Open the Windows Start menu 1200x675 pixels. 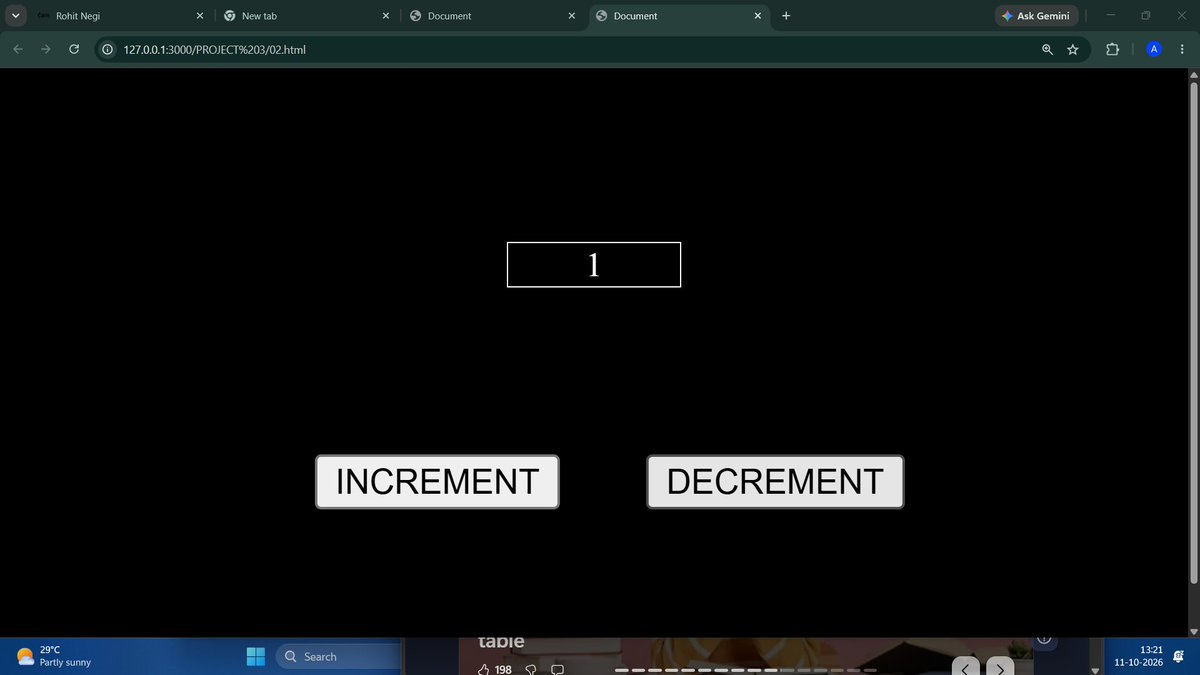[x=256, y=656]
